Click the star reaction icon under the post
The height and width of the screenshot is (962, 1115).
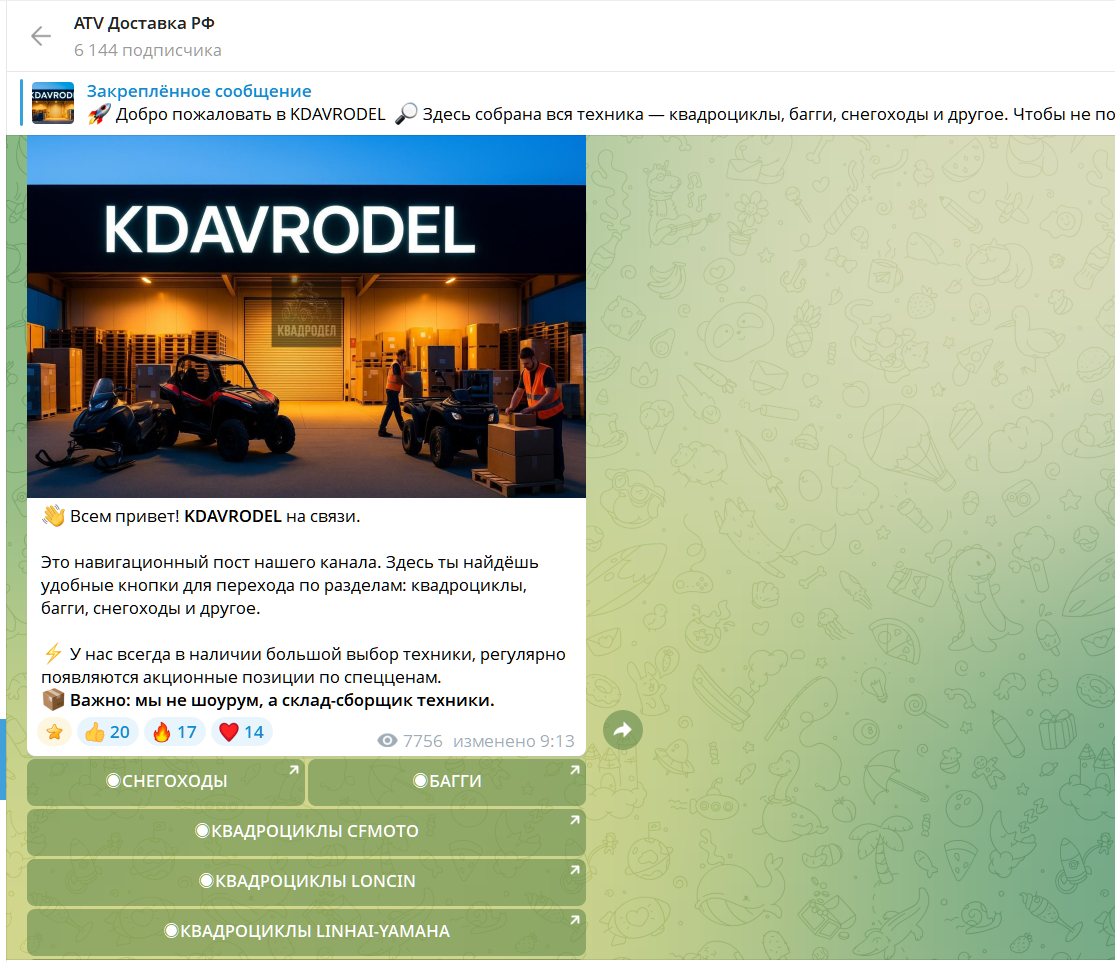[55, 732]
